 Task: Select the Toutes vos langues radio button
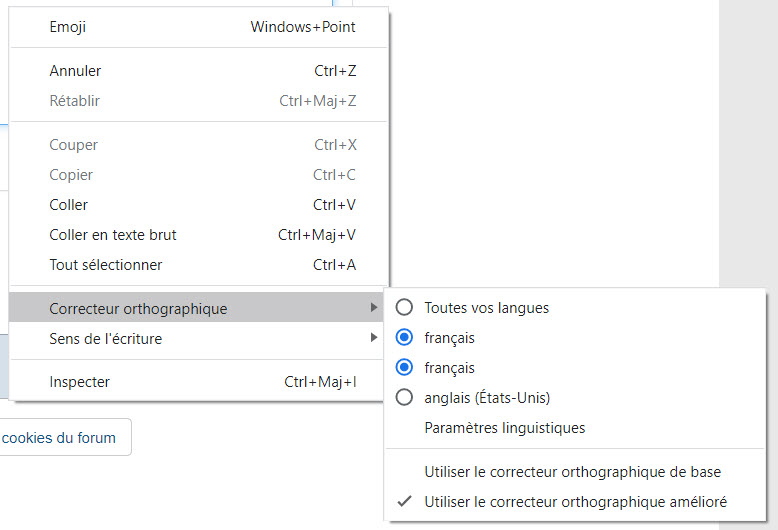(405, 308)
